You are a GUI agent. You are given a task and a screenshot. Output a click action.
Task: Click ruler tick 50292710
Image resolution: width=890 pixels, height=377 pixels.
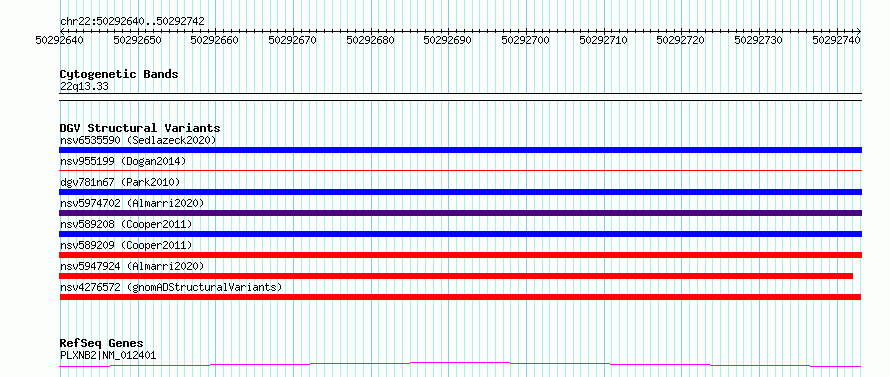604,40
